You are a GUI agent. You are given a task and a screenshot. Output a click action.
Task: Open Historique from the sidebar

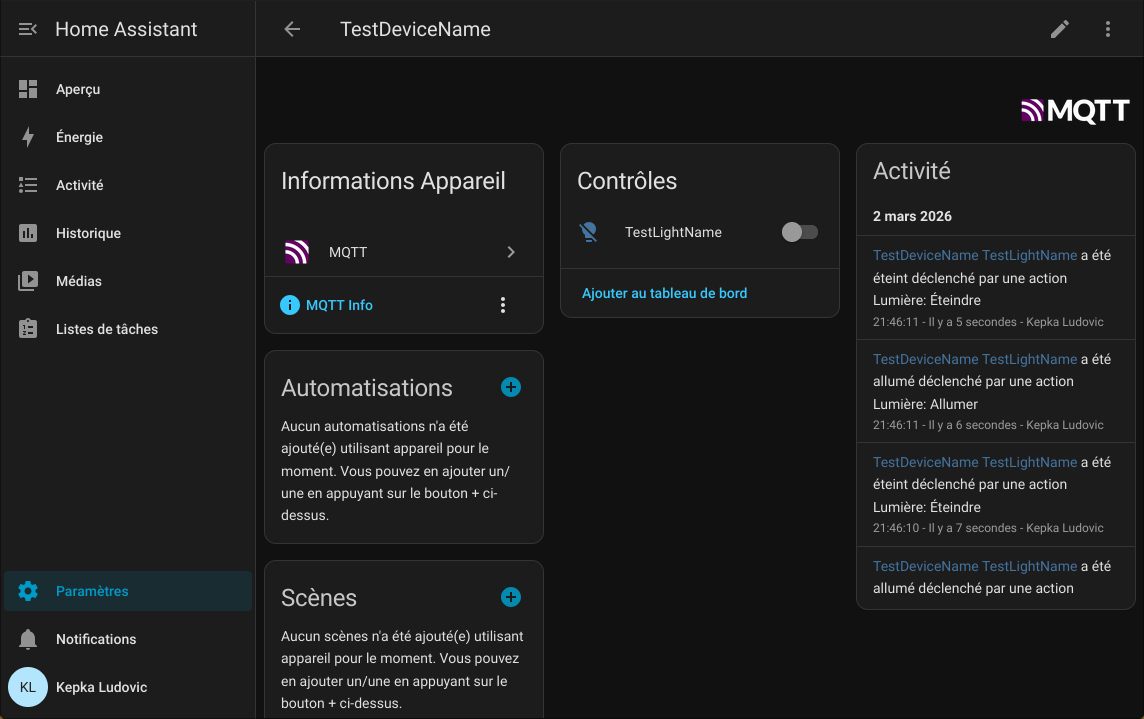click(x=88, y=233)
